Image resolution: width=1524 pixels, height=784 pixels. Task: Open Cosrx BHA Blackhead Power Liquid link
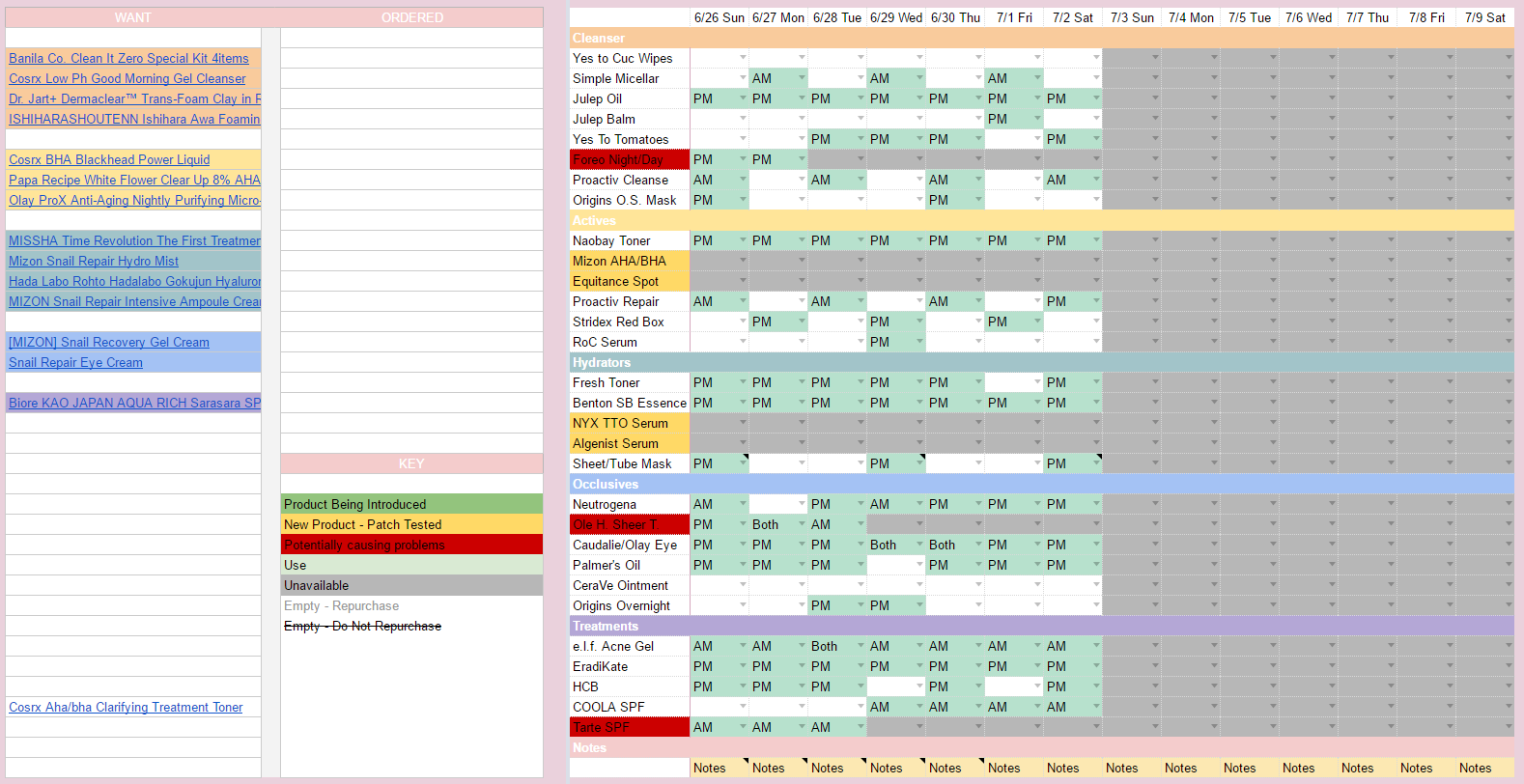pyautogui.click(x=109, y=159)
